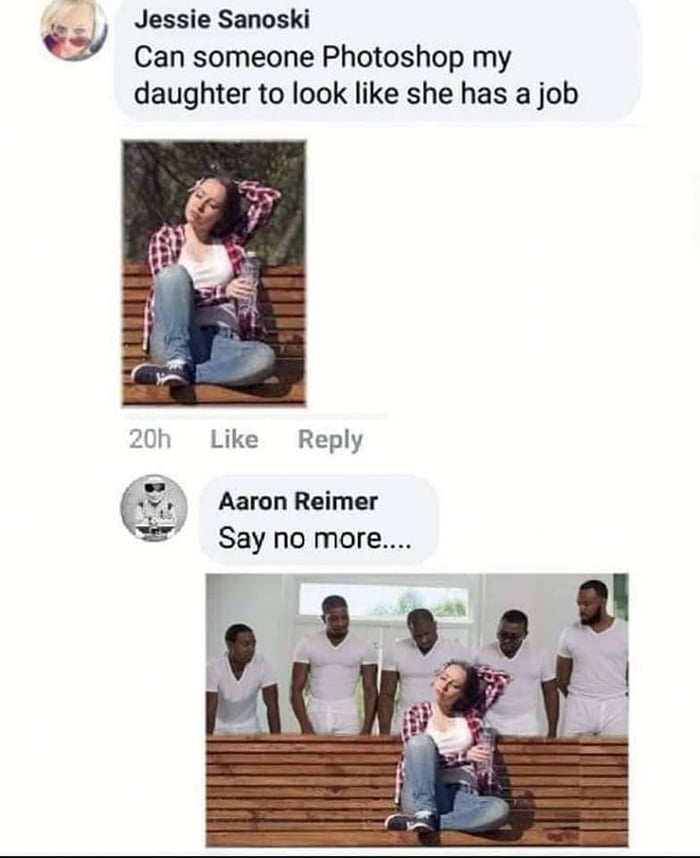The height and width of the screenshot is (858, 700).
Task: Click the word 'Photoshop' in Jessie's comment
Action: pyautogui.click(x=392, y=57)
